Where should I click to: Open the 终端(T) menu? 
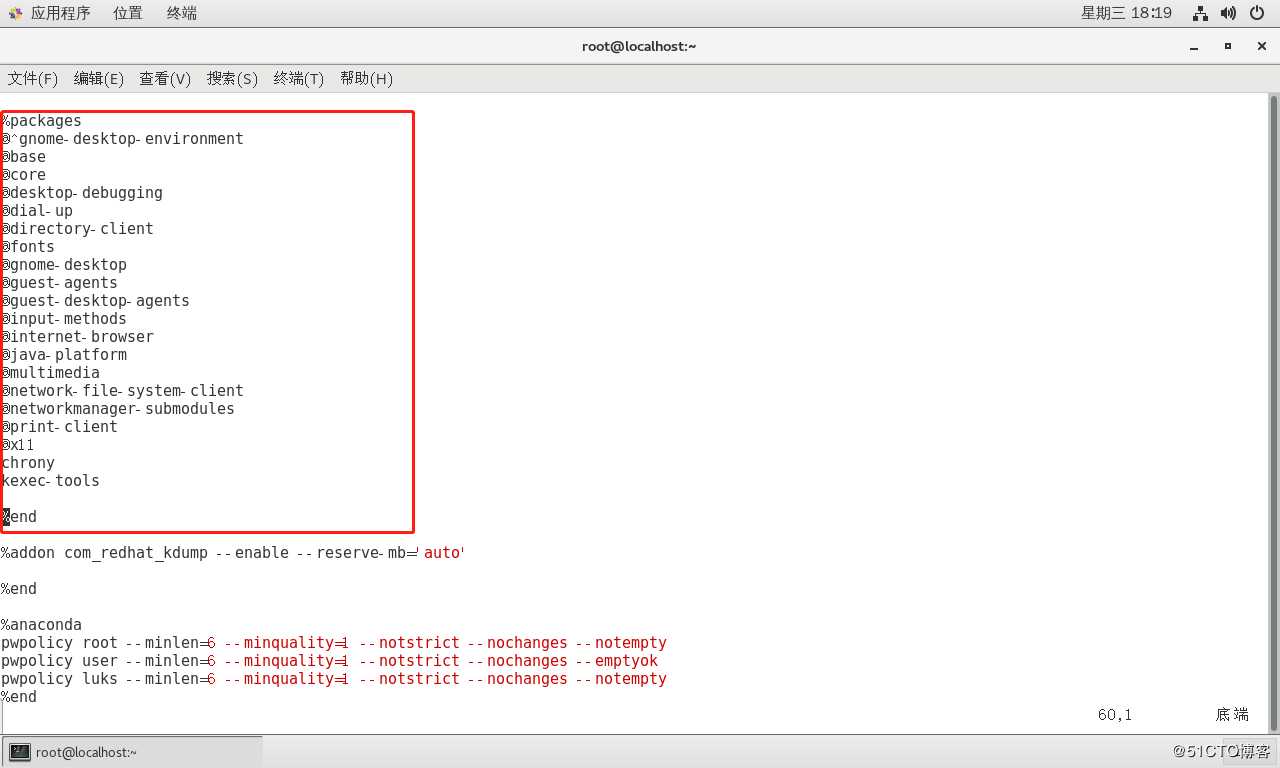tap(299, 78)
